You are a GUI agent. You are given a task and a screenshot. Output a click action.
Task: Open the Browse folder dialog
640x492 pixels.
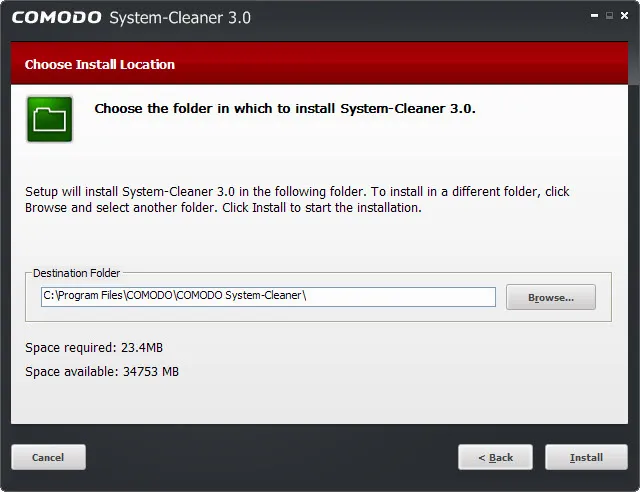pos(551,297)
